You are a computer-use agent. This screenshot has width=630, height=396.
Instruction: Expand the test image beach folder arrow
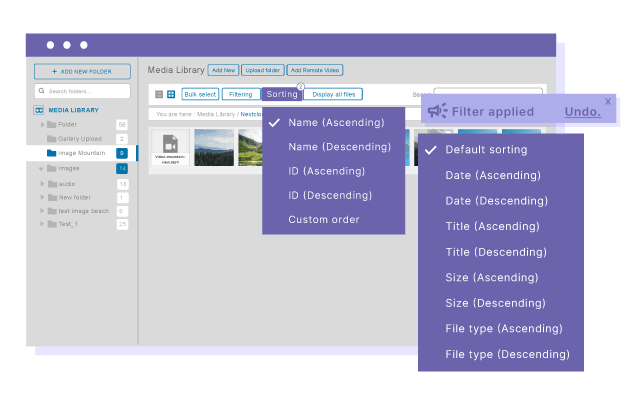[x=42, y=210]
